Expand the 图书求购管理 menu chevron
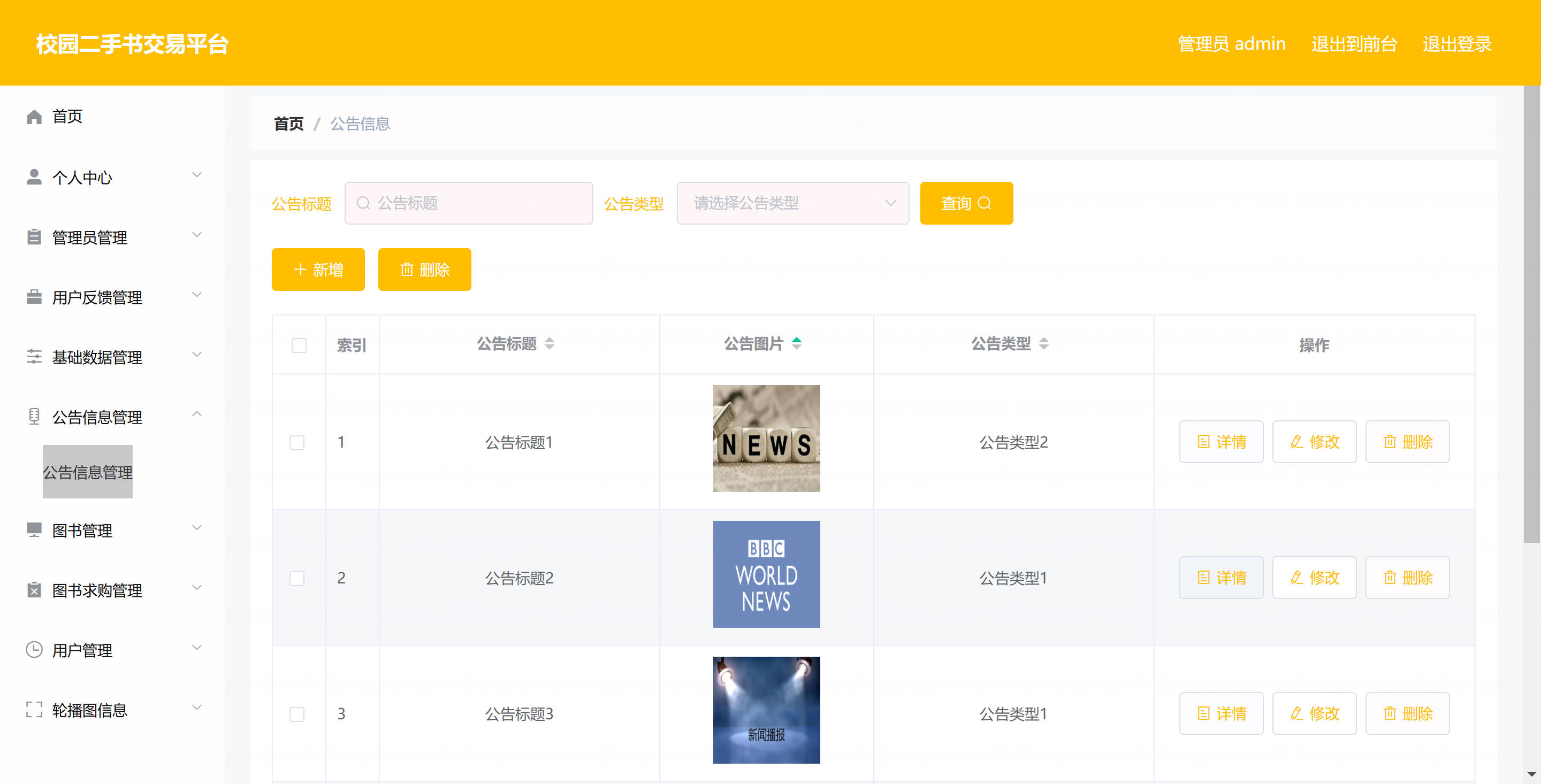Screen dimensions: 1541x784 pos(196,588)
